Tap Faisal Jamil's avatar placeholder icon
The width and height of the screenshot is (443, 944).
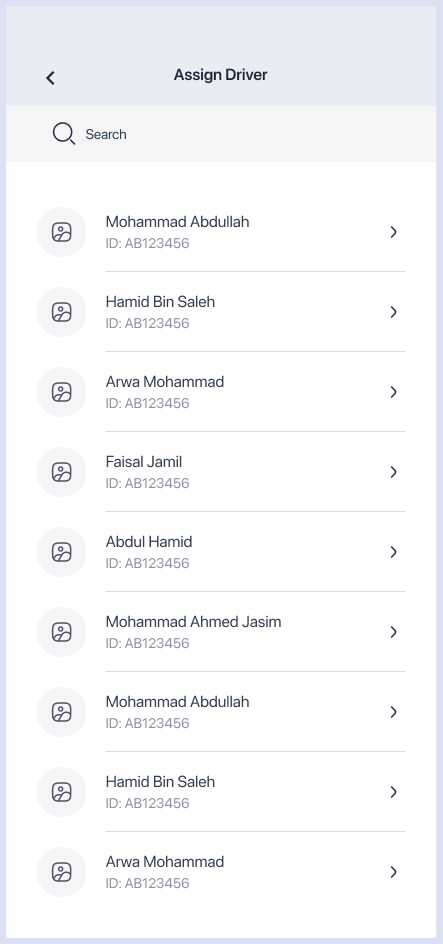click(61, 472)
